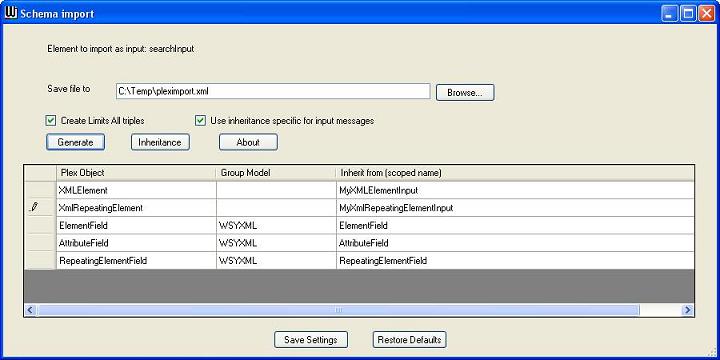The width and height of the screenshot is (720, 360).
Task: Click the pencil edit icon beside XmlRepeatingElement
Action: 34,208
